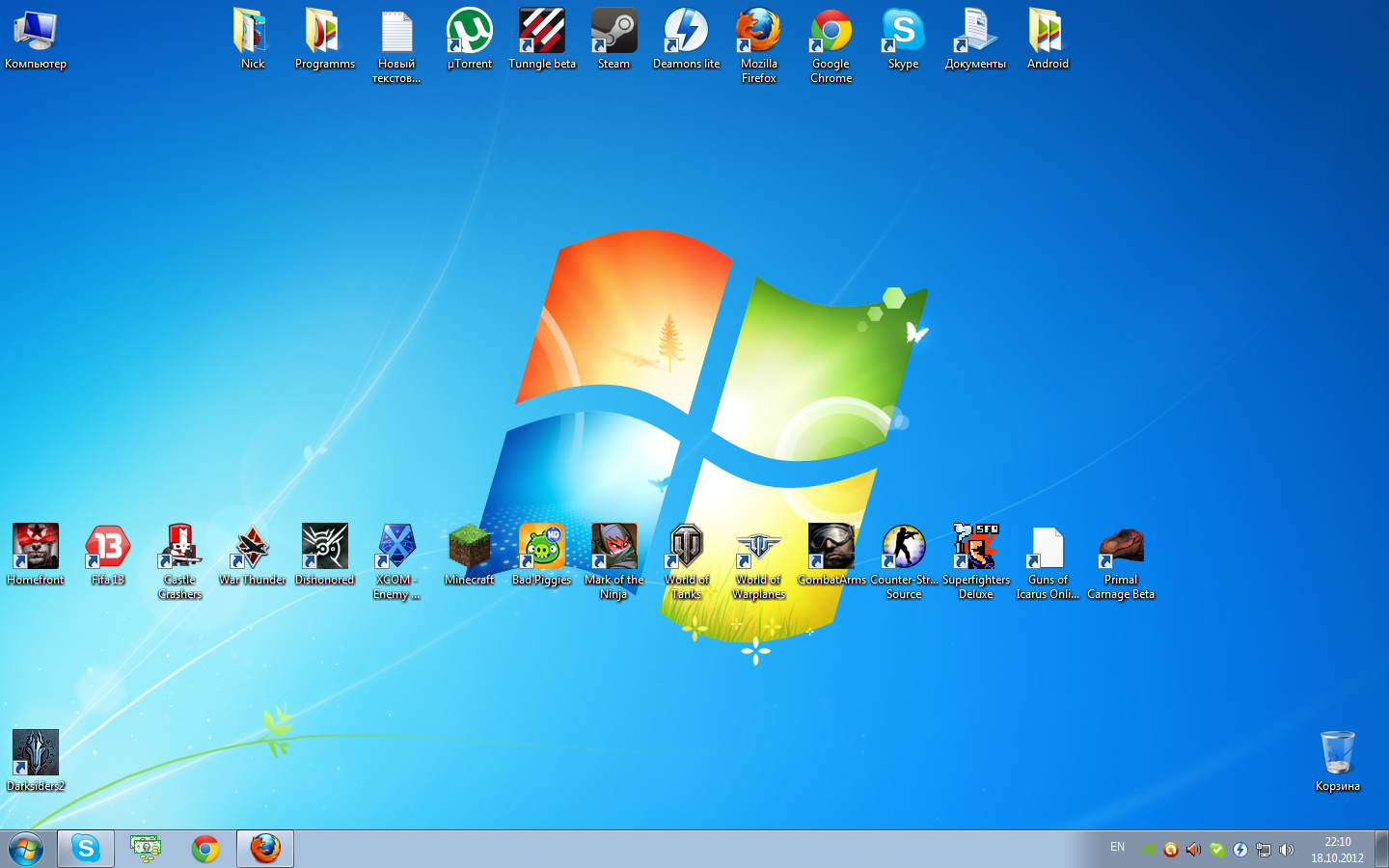1389x868 pixels.
Task: Select the Darksiders2 shortcut
Action: tap(36, 761)
